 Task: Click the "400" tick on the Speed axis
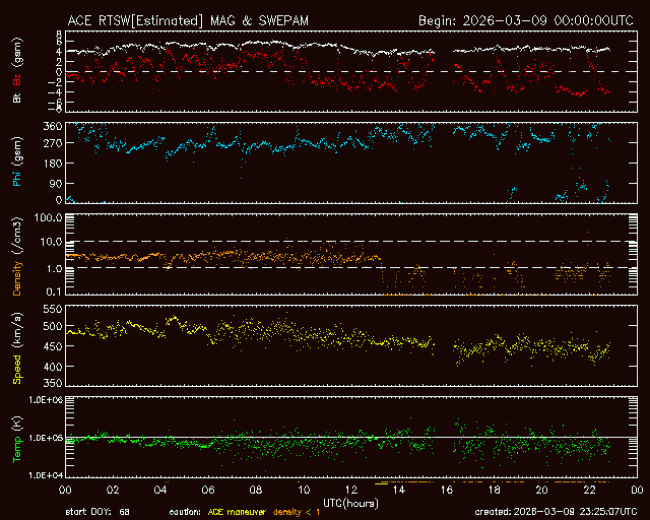coord(53,367)
